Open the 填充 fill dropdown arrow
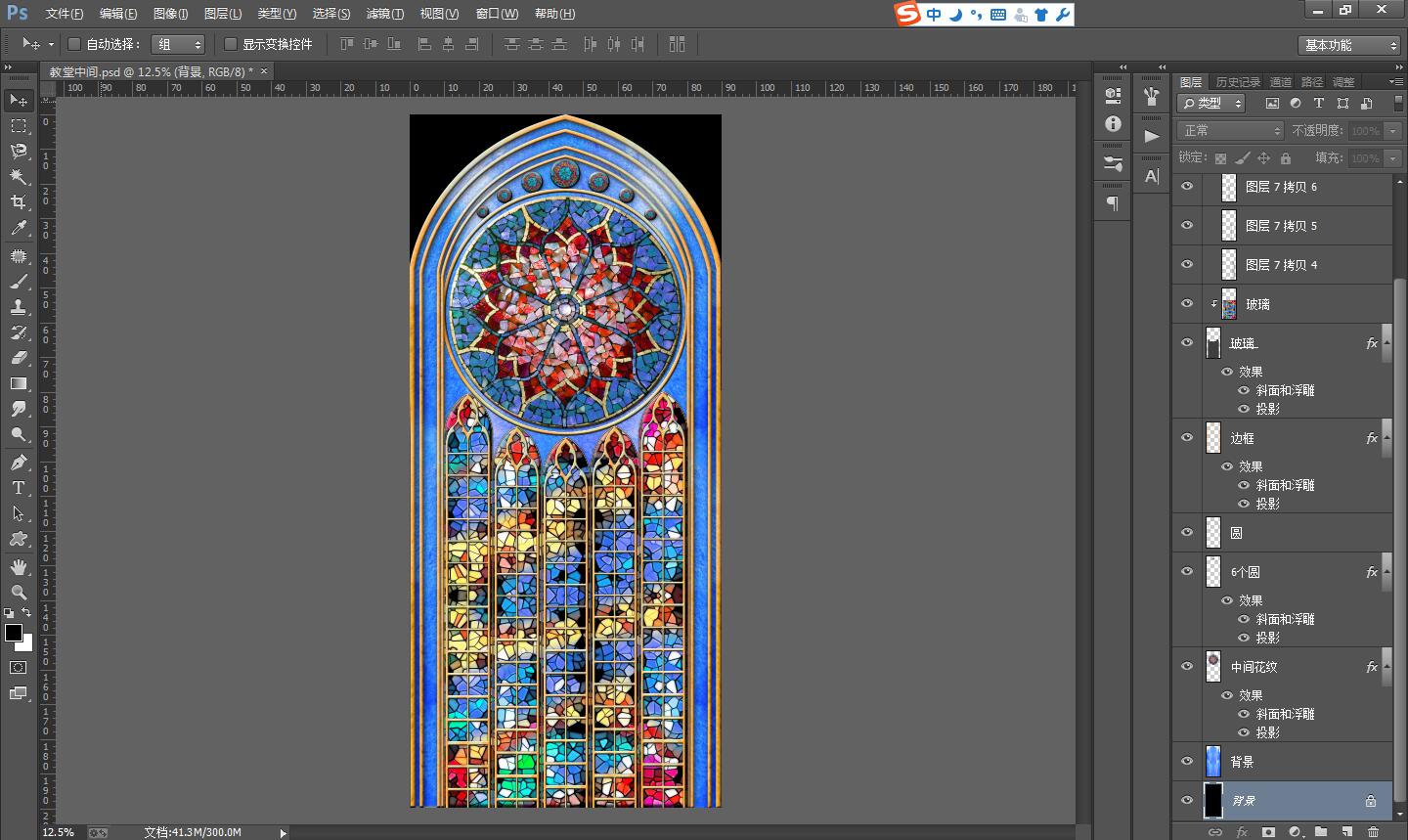The image size is (1408, 840). click(x=1393, y=157)
